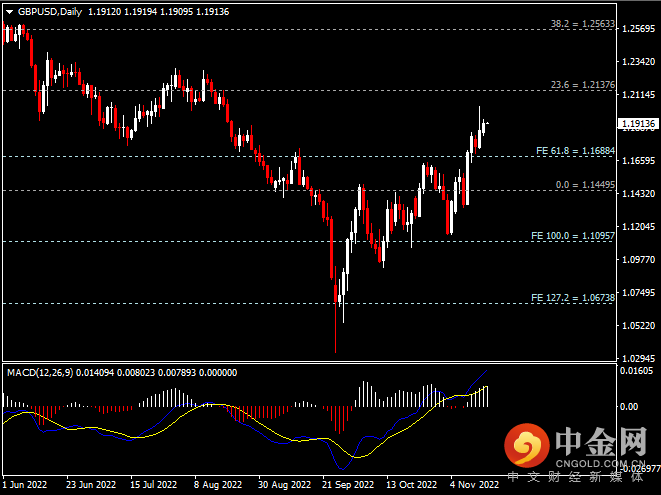Click the 1.14320 price axis value

click(x=639, y=194)
